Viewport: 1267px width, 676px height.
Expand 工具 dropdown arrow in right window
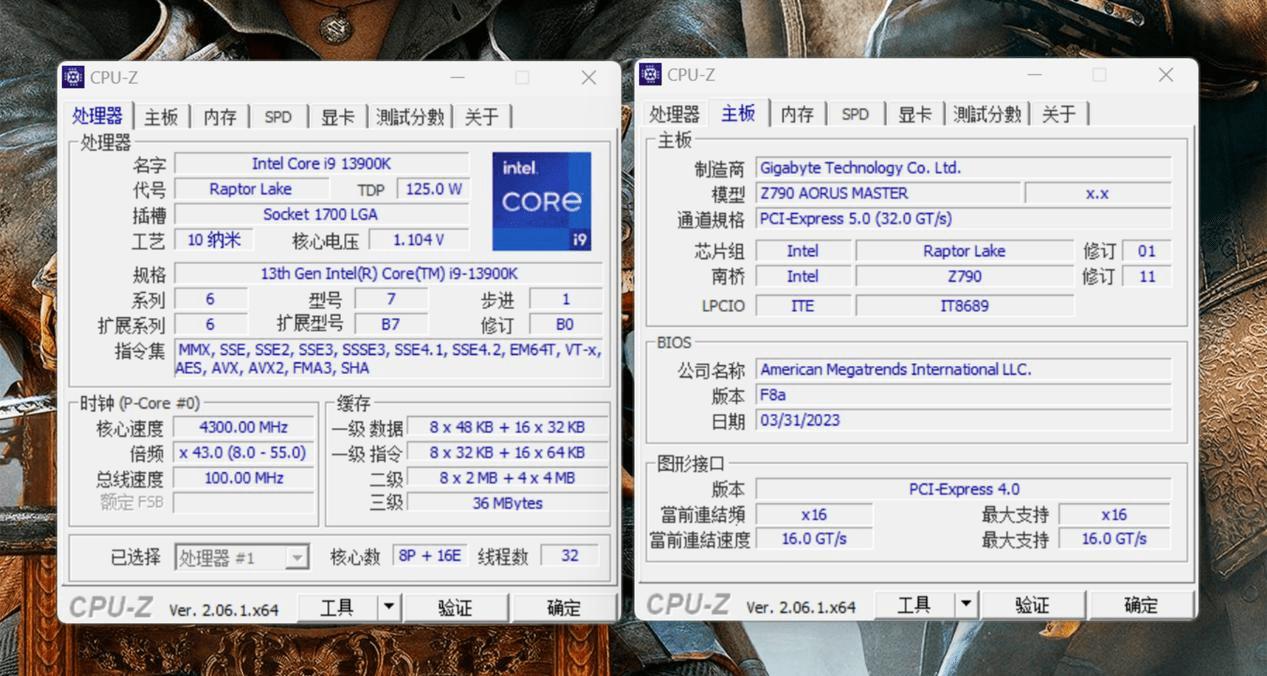(966, 604)
